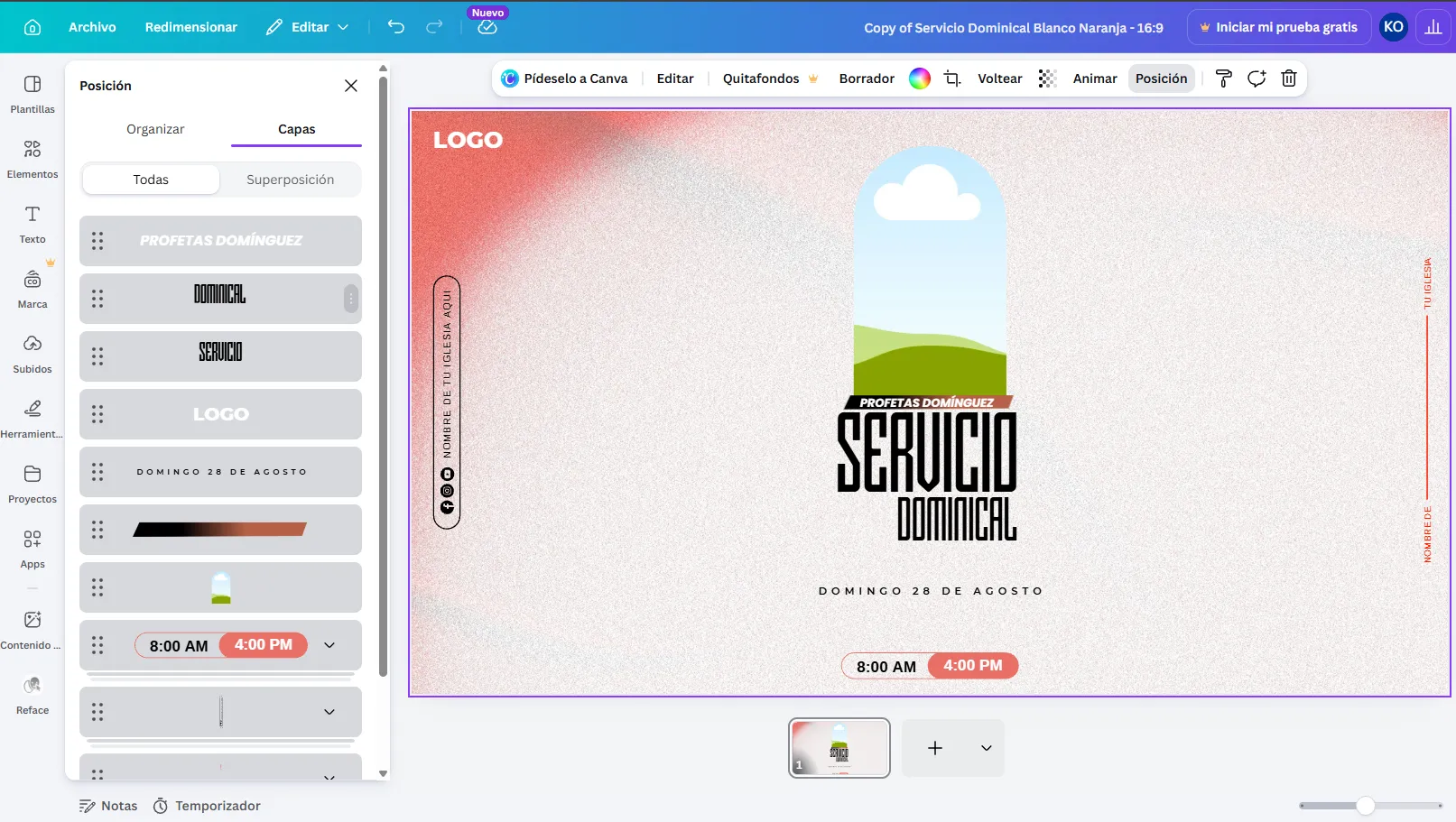Click the Voltear button
This screenshot has height=822, width=1456.
click(x=999, y=79)
